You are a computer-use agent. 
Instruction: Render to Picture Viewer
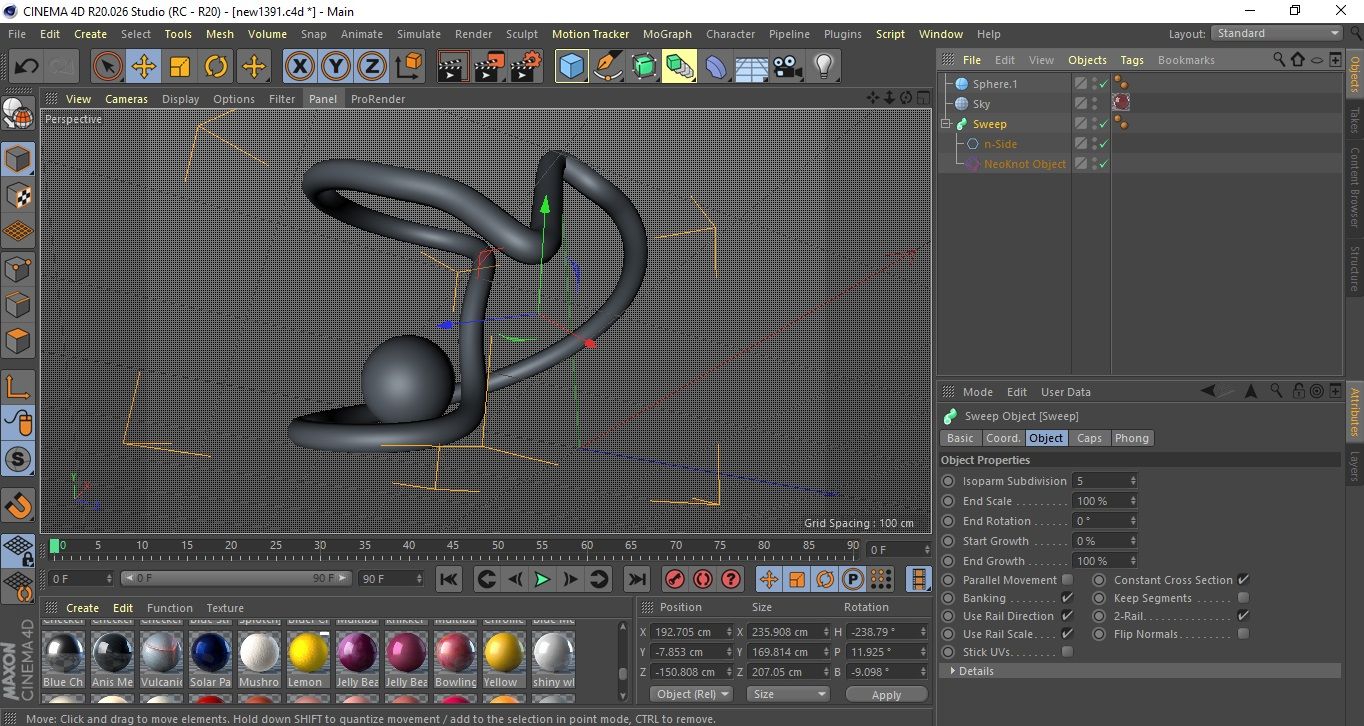[x=490, y=67]
